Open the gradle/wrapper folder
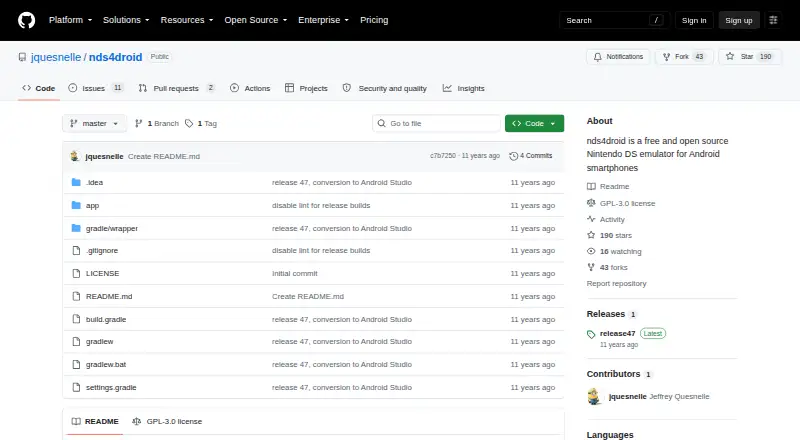 click(112, 228)
